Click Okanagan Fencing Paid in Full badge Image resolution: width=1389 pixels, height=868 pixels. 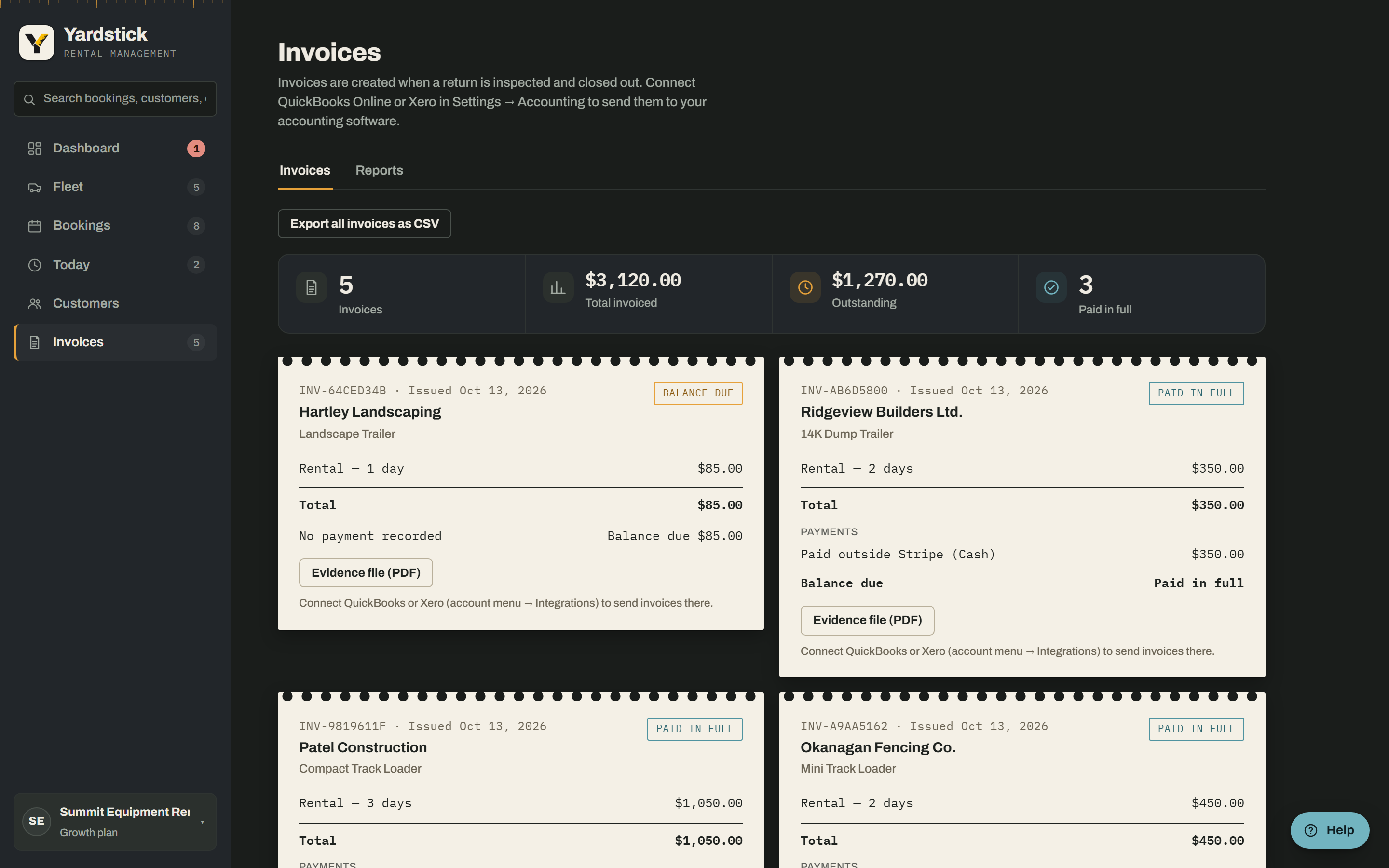click(1196, 729)
